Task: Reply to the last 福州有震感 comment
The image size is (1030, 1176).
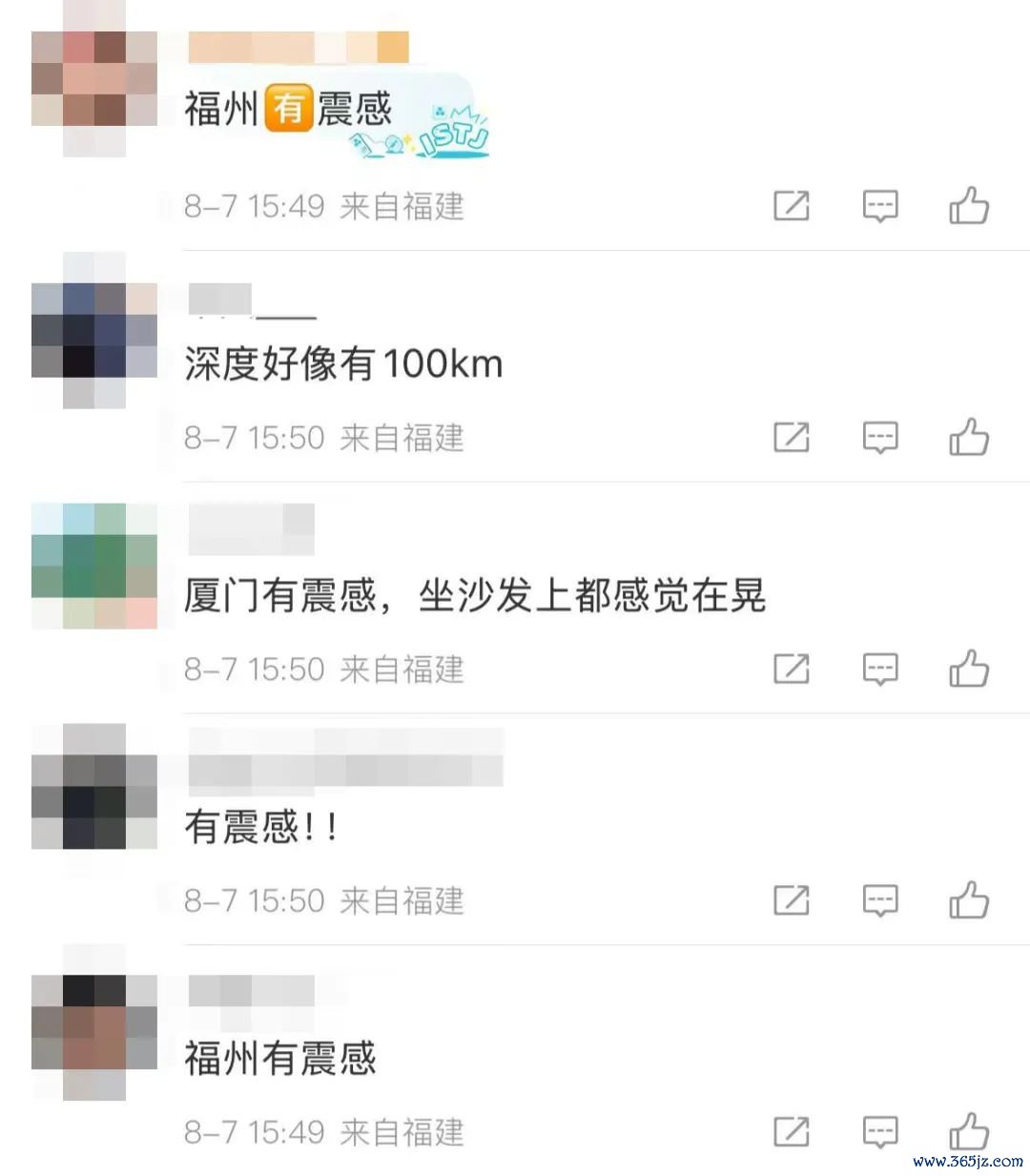Action: [879, 1132]
